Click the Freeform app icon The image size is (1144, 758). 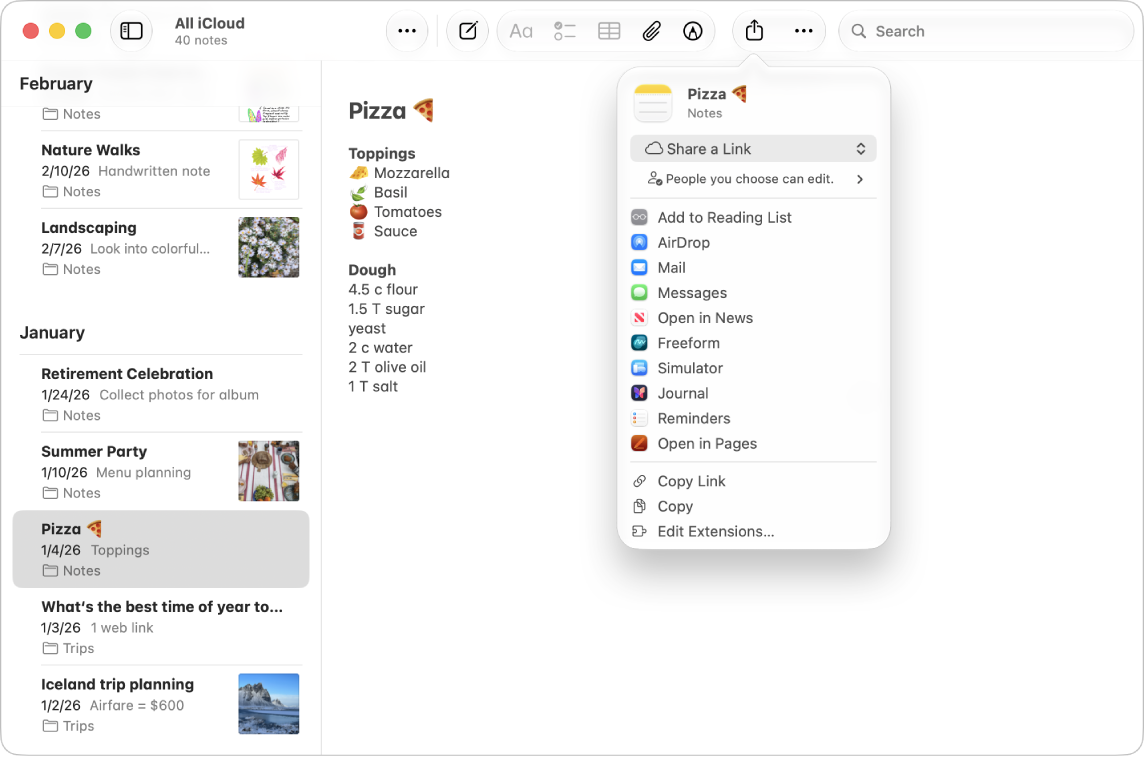click(639, 343)
